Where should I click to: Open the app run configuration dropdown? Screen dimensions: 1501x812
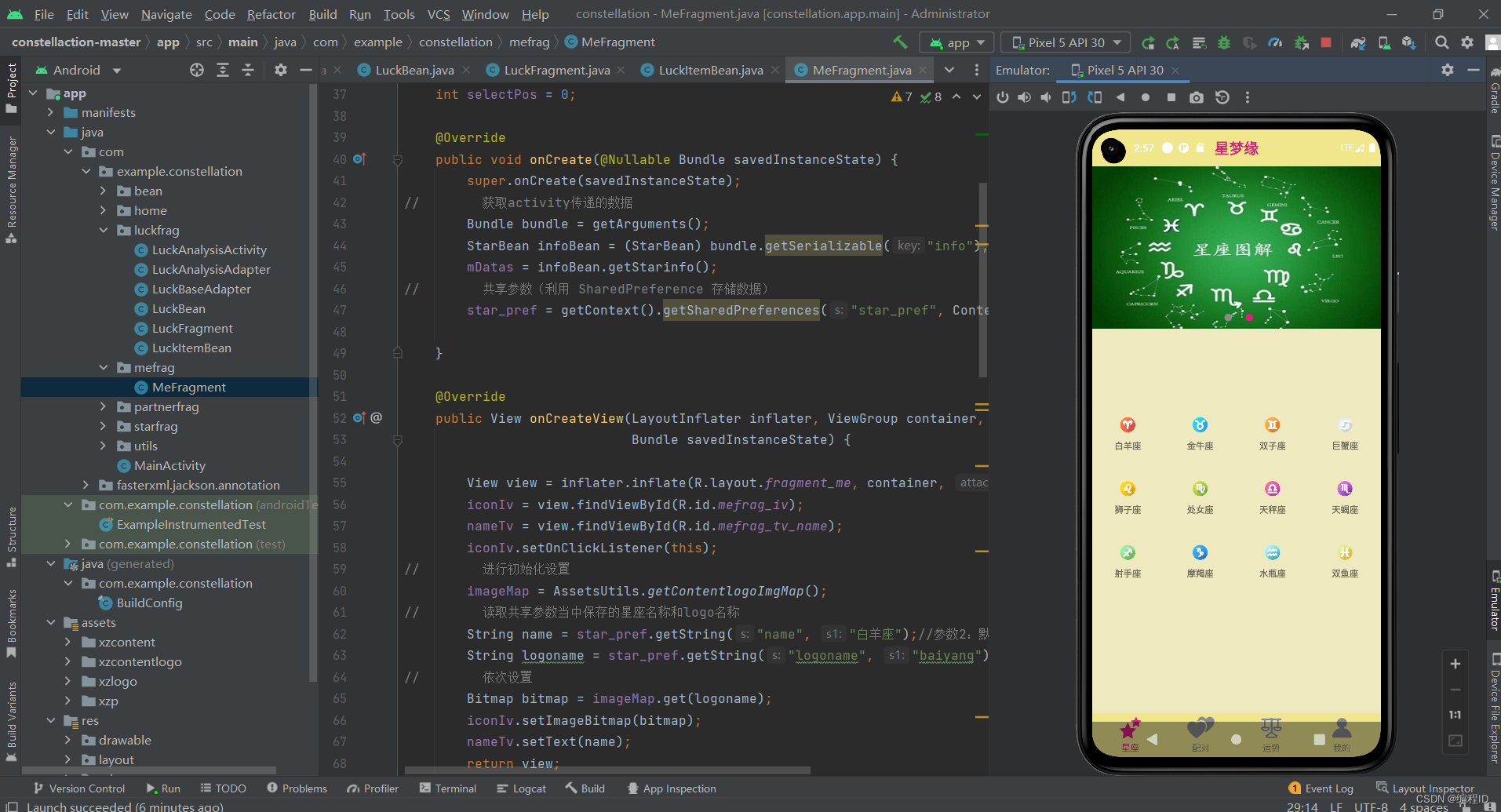957,42
